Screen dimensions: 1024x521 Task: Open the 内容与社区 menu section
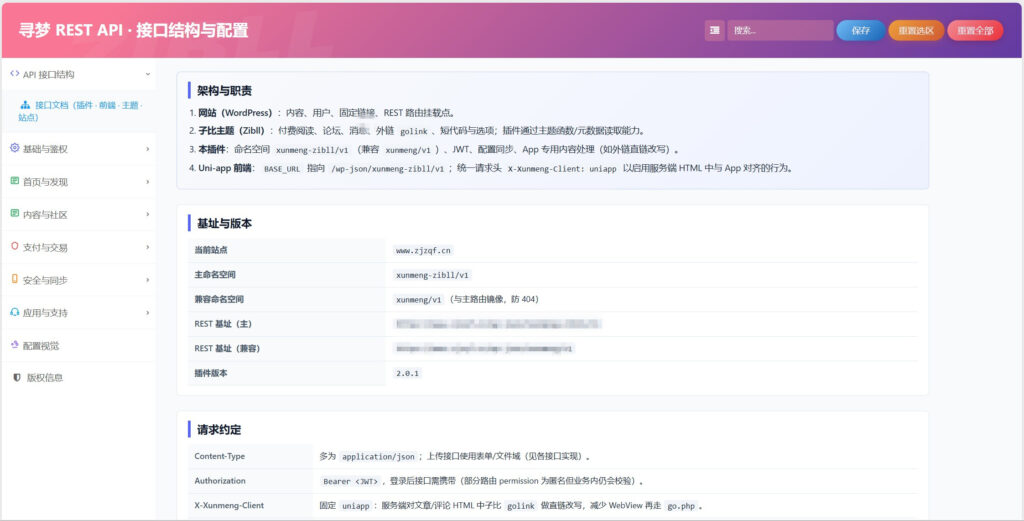click(78, 214)
